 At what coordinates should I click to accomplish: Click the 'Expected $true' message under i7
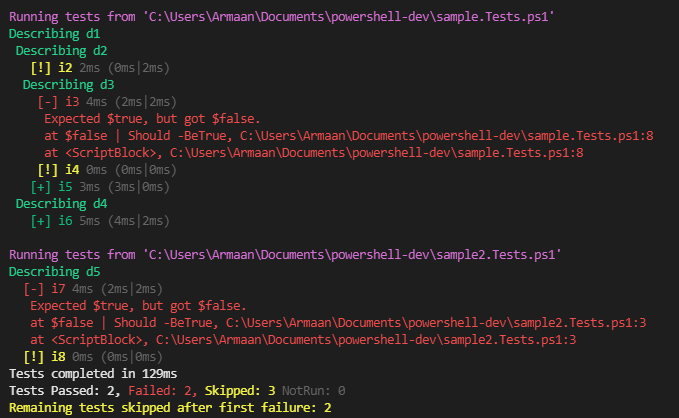(138, 306)
